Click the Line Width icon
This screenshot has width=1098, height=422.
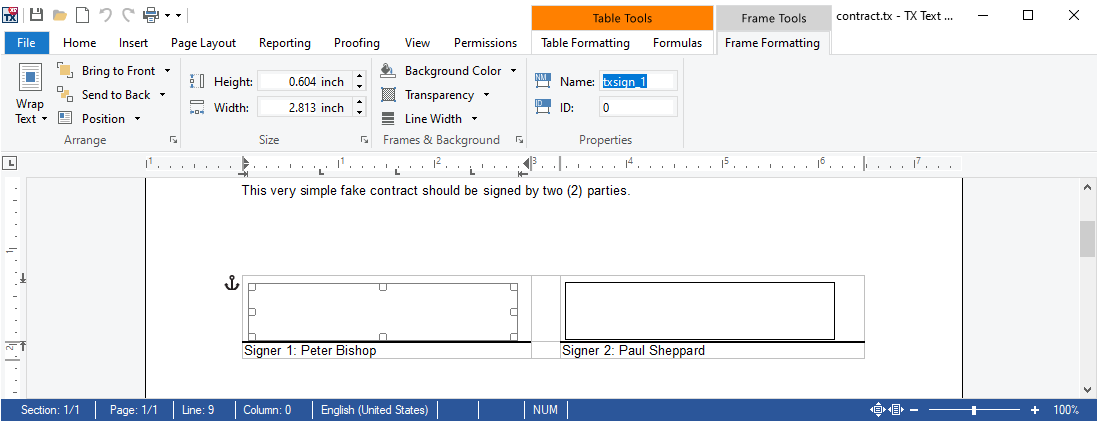[388, 118]
